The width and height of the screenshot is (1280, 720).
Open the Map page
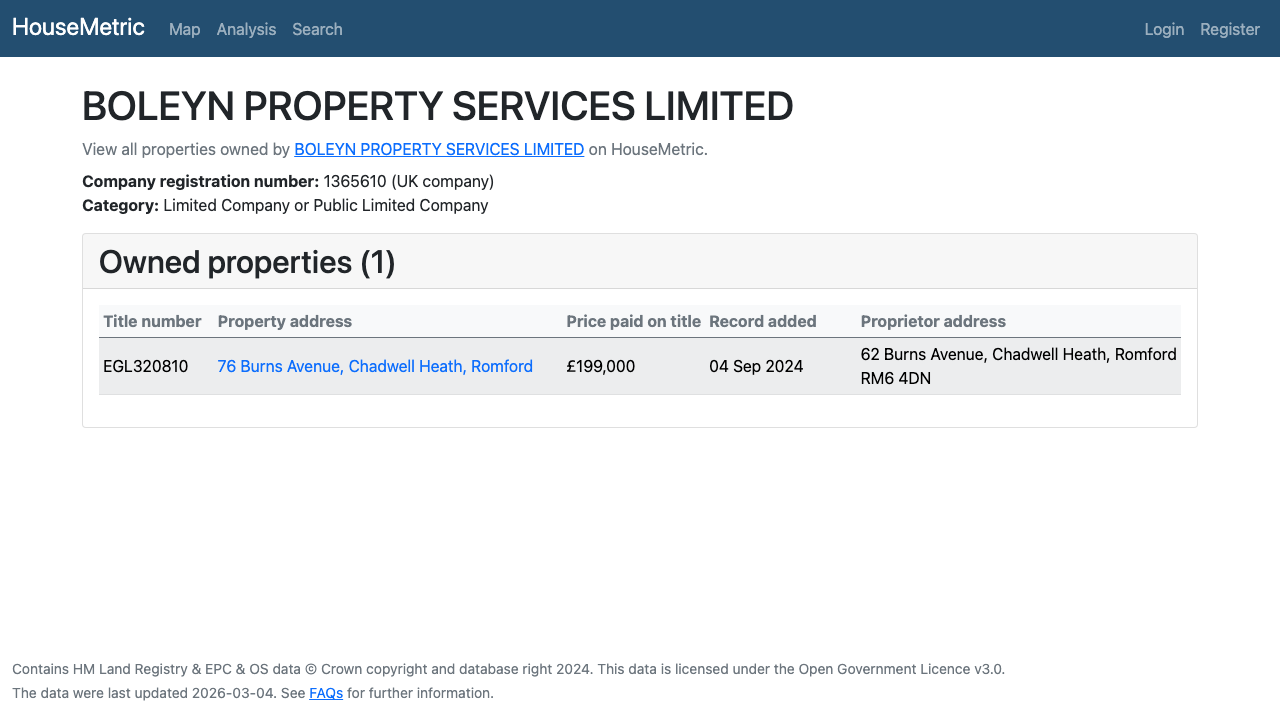(184, 29)
